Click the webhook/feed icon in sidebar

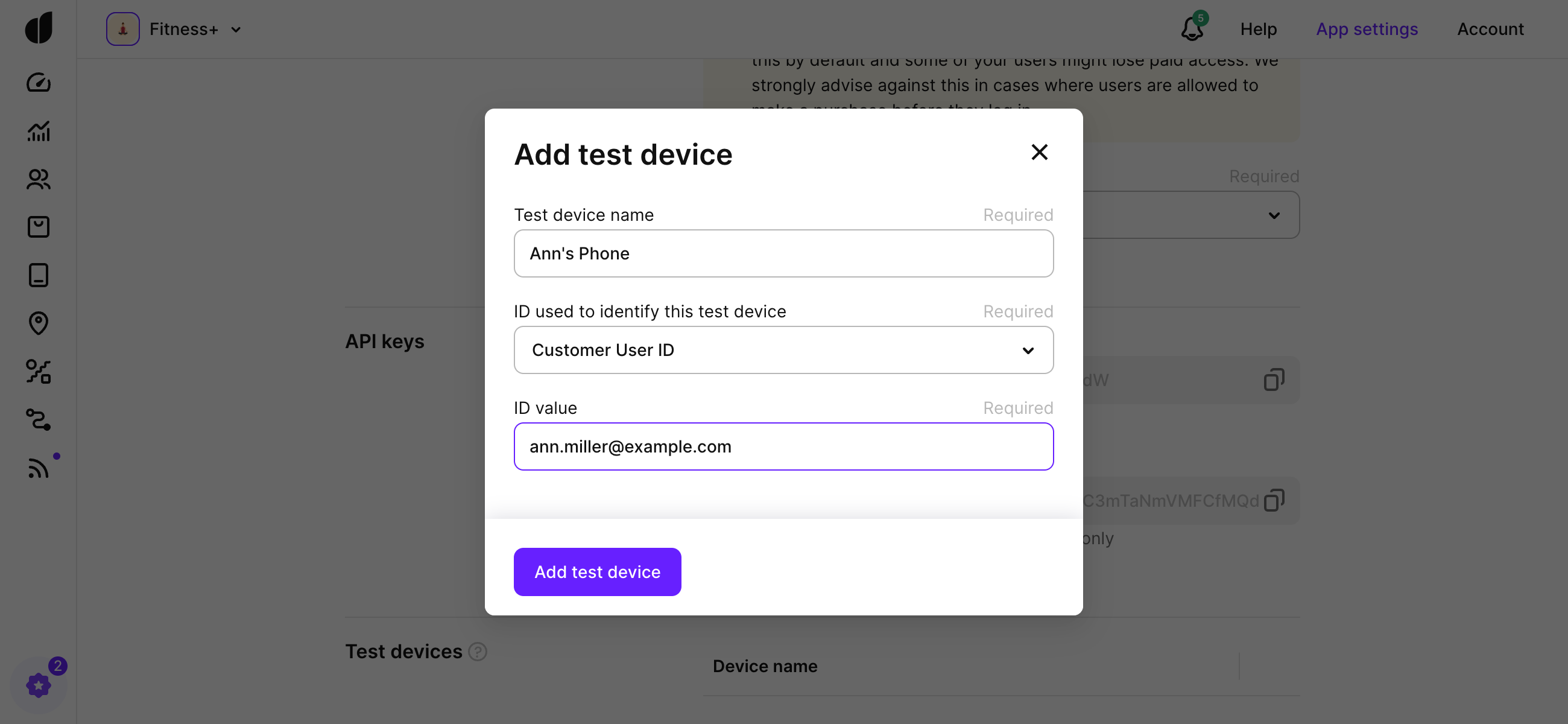click(37, 468)
